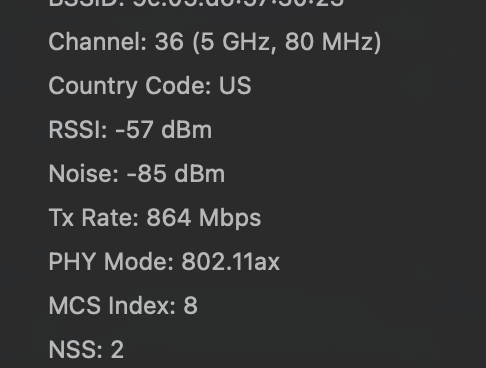This screenshot has width=486, height=368.
Task: Click the "RSSI:" label
Action: point(78,130)
